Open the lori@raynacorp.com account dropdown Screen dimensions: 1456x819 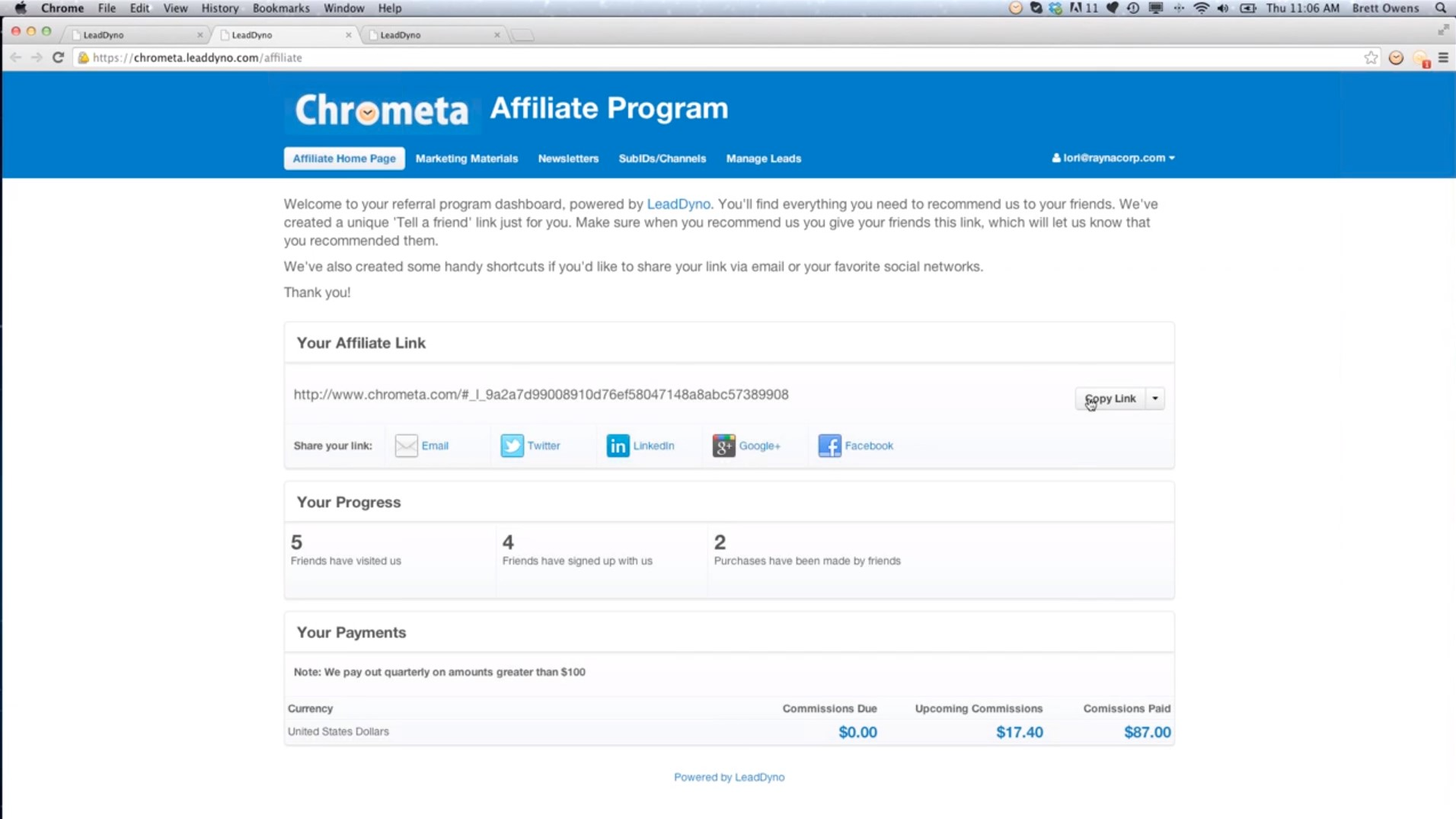(x=1113, y=158)
